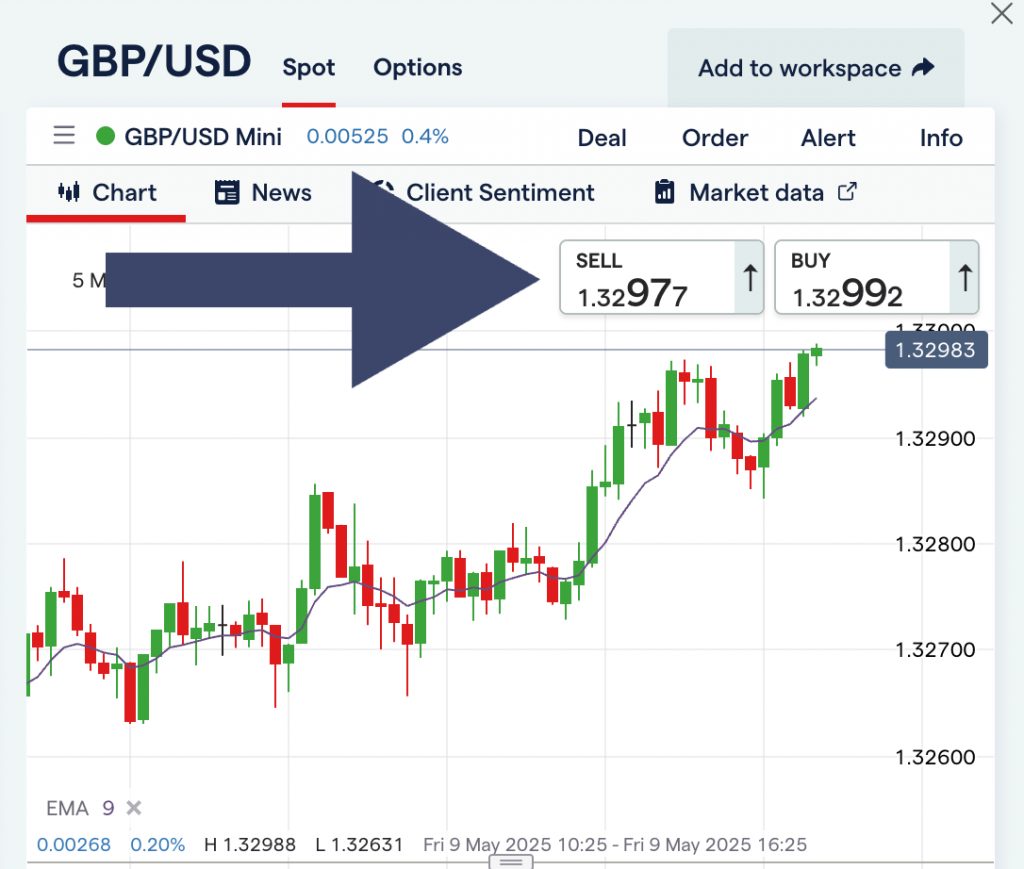Open the hamburger menu beside GBP/USD Mini
This screenshot has height=869, width=1024.
(x=64, y=135)
